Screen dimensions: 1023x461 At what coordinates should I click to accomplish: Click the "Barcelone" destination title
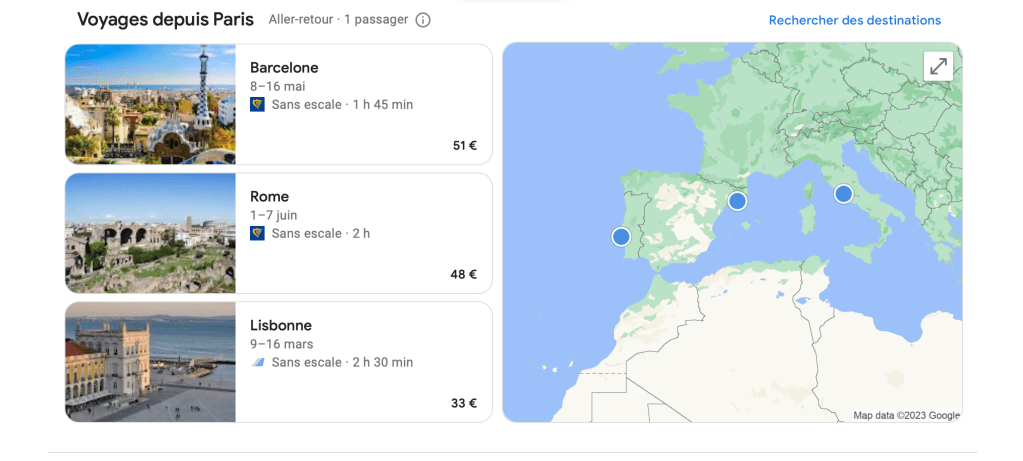(284, 68)
